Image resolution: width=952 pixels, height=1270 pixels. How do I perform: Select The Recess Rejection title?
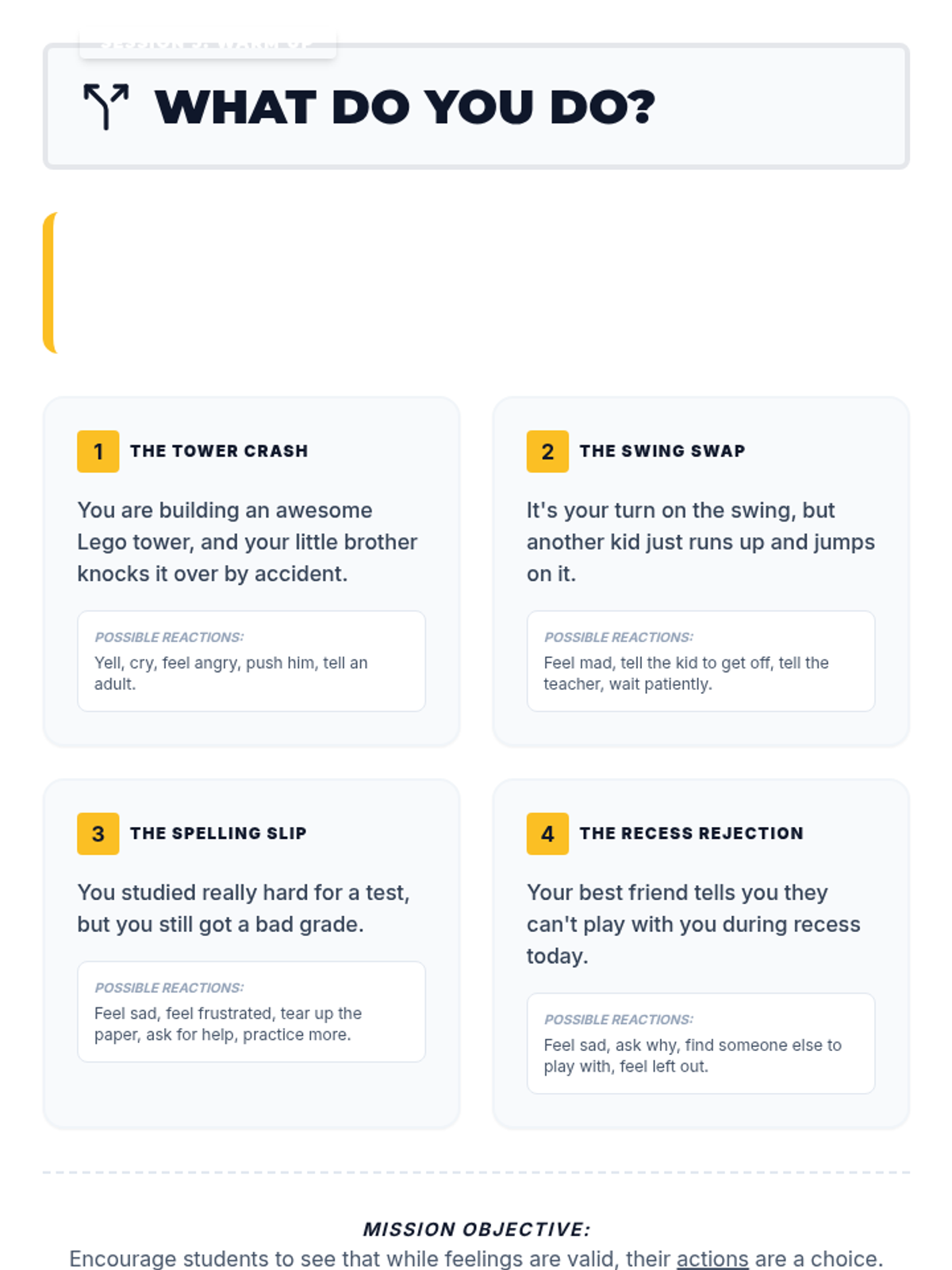tap(691, 833)
